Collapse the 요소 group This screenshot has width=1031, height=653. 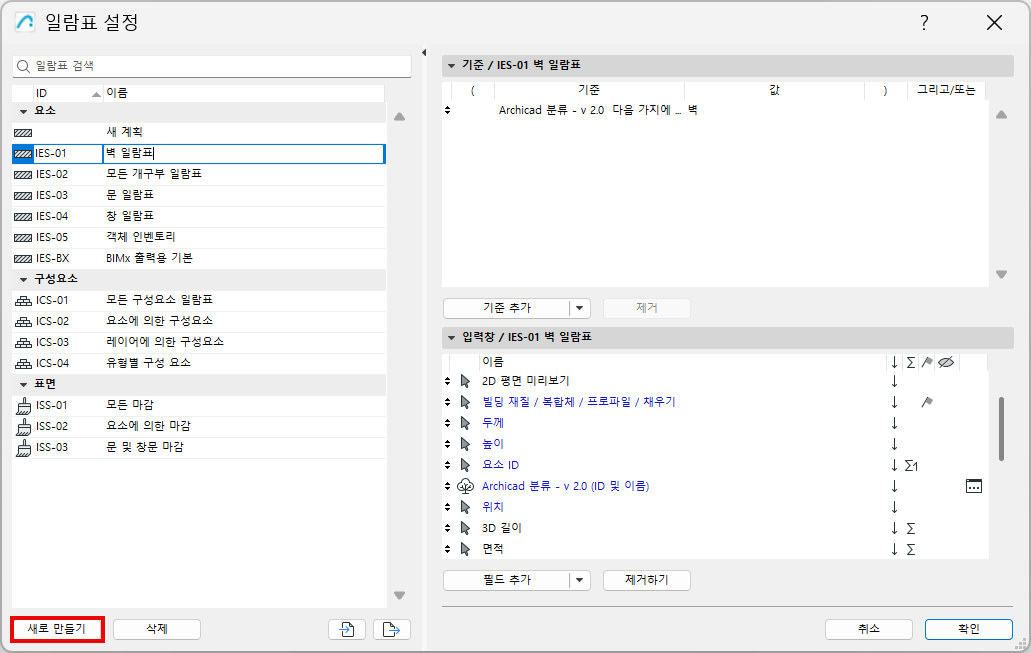24,112
